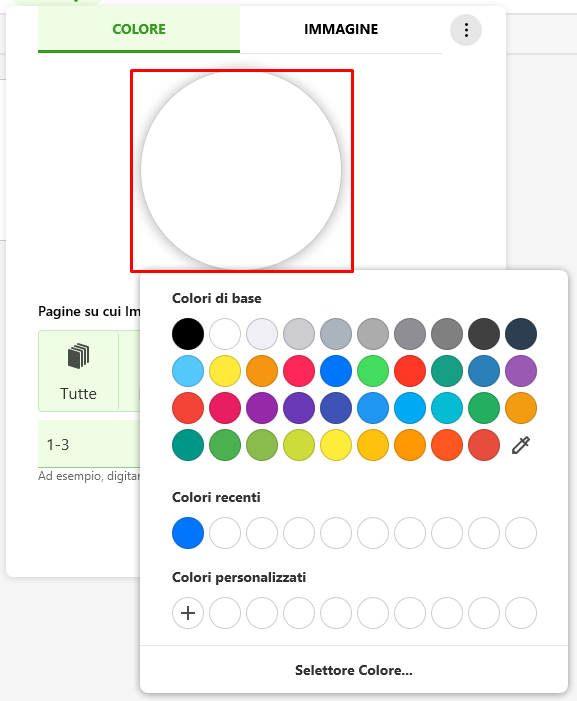Pick the lime yellow-green swatch
The height and width of the screenshot is (701, 577).
pos(299,445)
